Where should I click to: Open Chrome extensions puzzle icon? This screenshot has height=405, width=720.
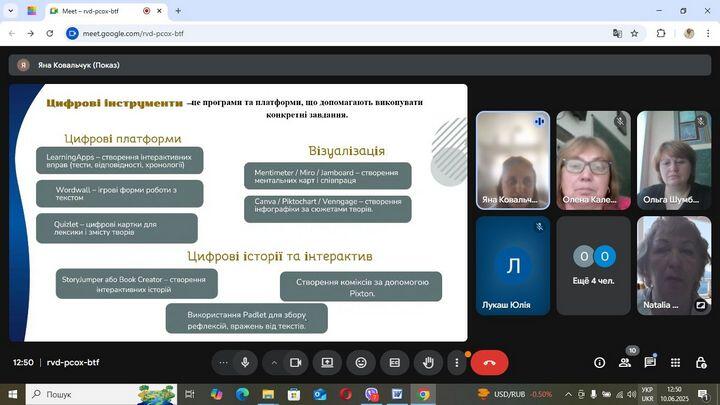pos(661,34)
